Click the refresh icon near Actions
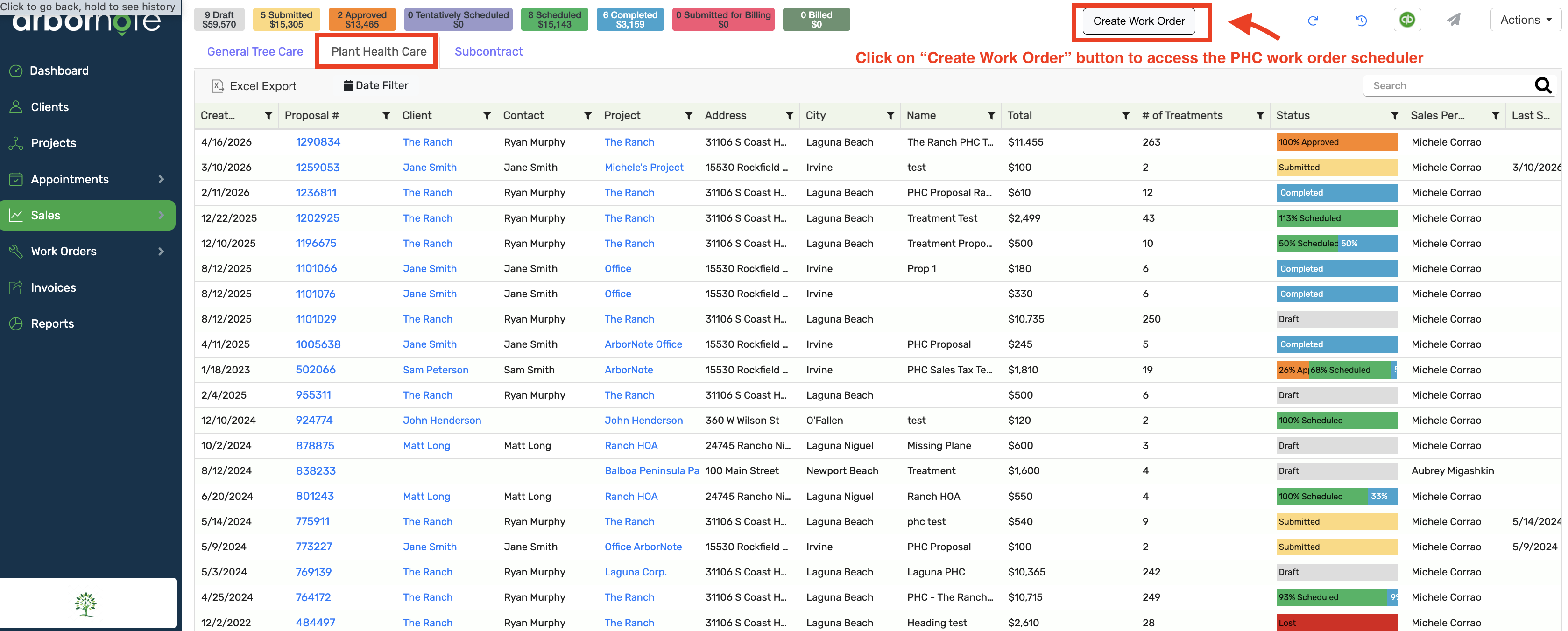The width and height of the screenshot is (1568, 631). tap(1314, 20)
